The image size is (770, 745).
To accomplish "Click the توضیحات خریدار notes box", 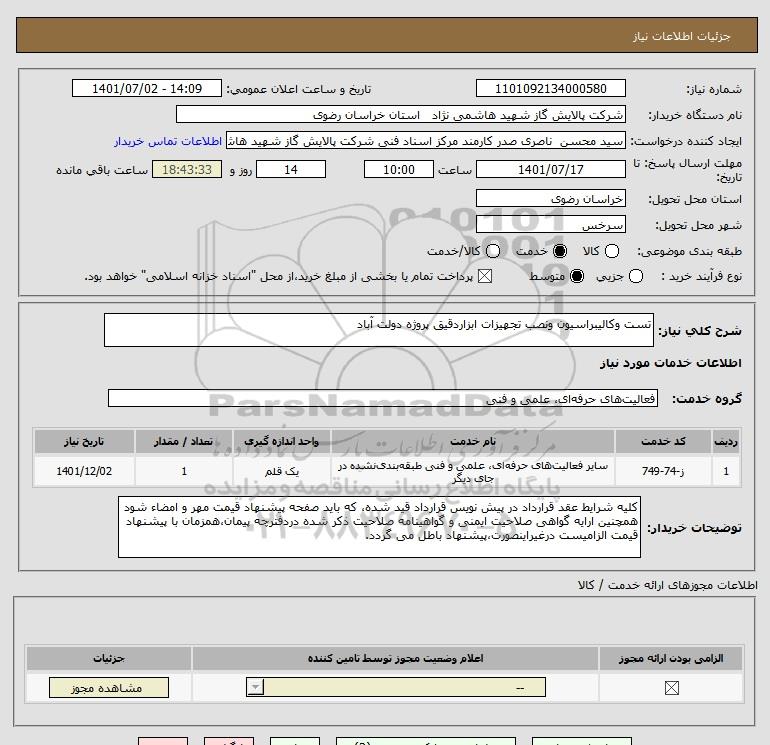I will click(x=379, y=526).
